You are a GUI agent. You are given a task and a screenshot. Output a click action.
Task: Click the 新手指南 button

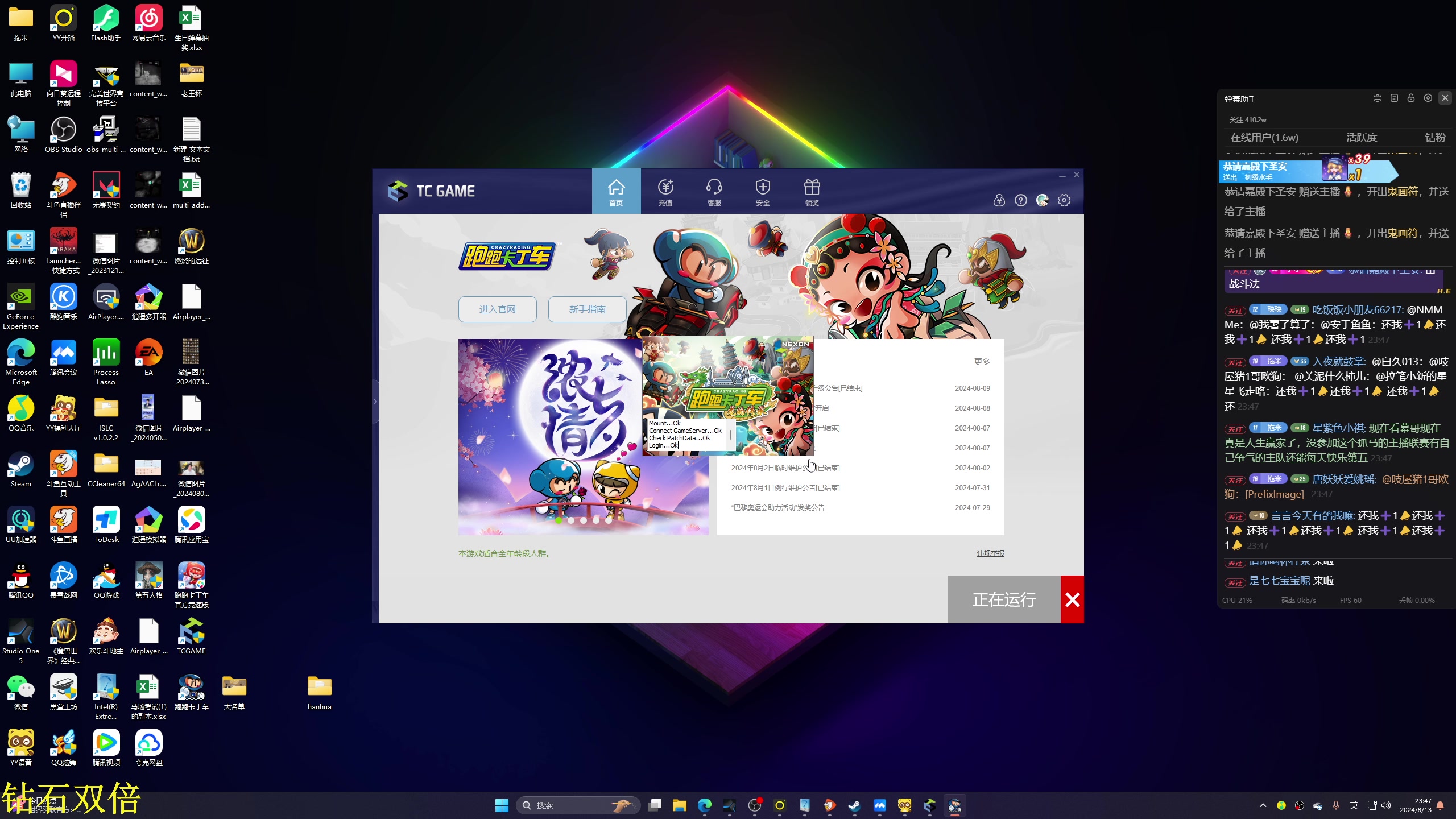pos(588,309)
